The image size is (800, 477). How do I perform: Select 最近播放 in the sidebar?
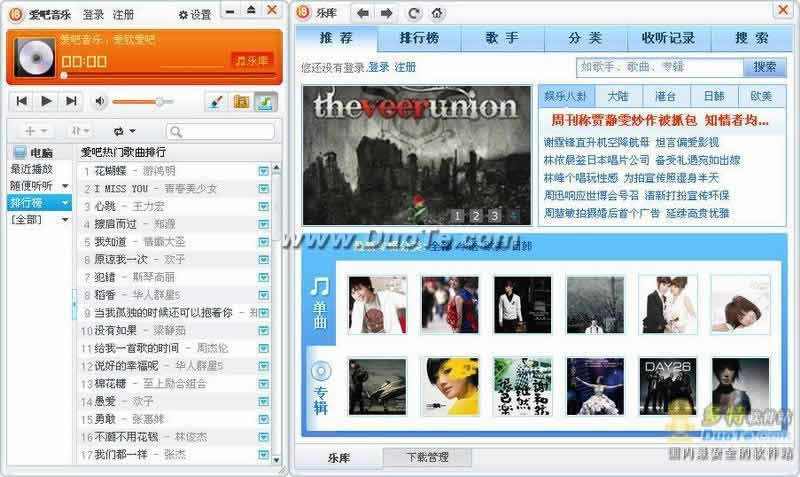click(x=32, y=169)
